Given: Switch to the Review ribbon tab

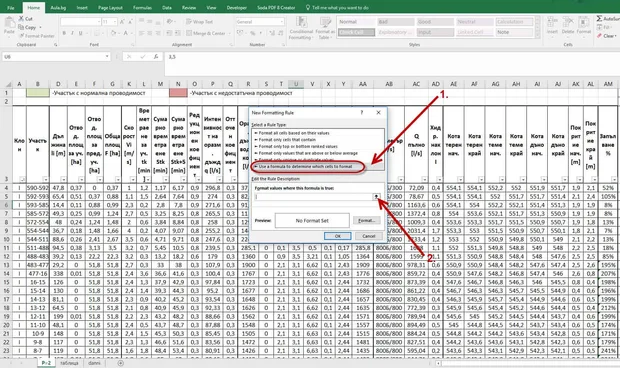Looking at the screenshot, I should point(189,8).
